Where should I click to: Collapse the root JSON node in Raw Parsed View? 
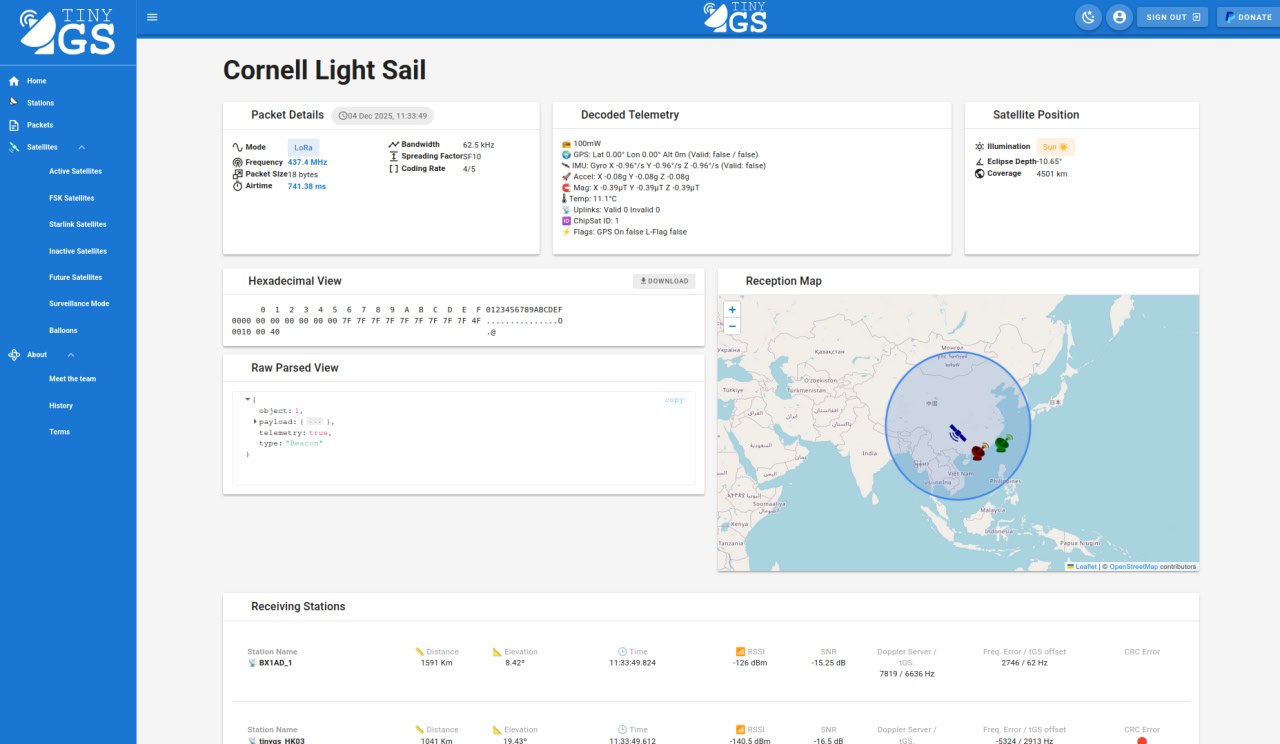pyautogui.click(x=248, y=399)
